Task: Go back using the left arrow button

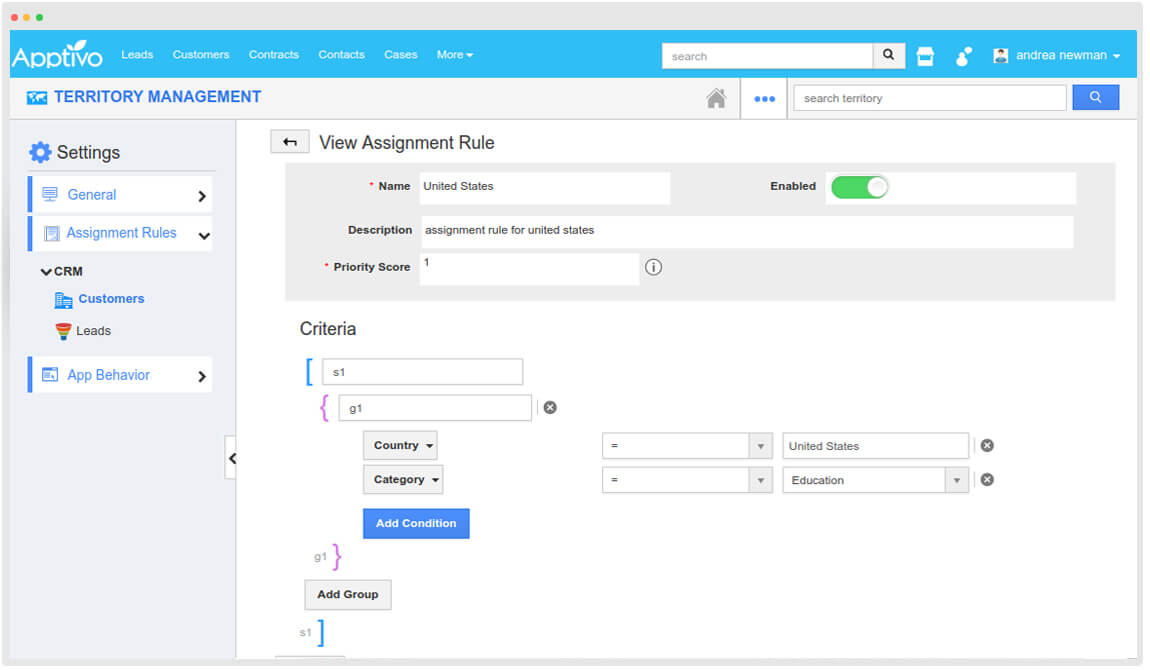Action: click(290, 142)
